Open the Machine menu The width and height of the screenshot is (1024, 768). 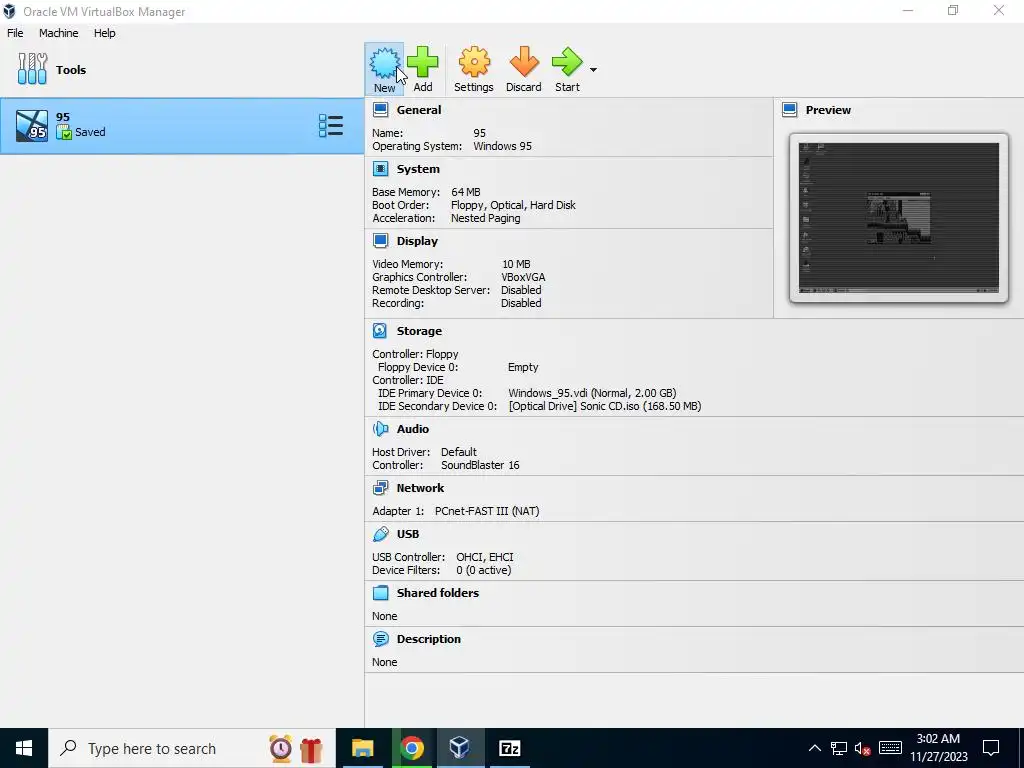(59, 33)
